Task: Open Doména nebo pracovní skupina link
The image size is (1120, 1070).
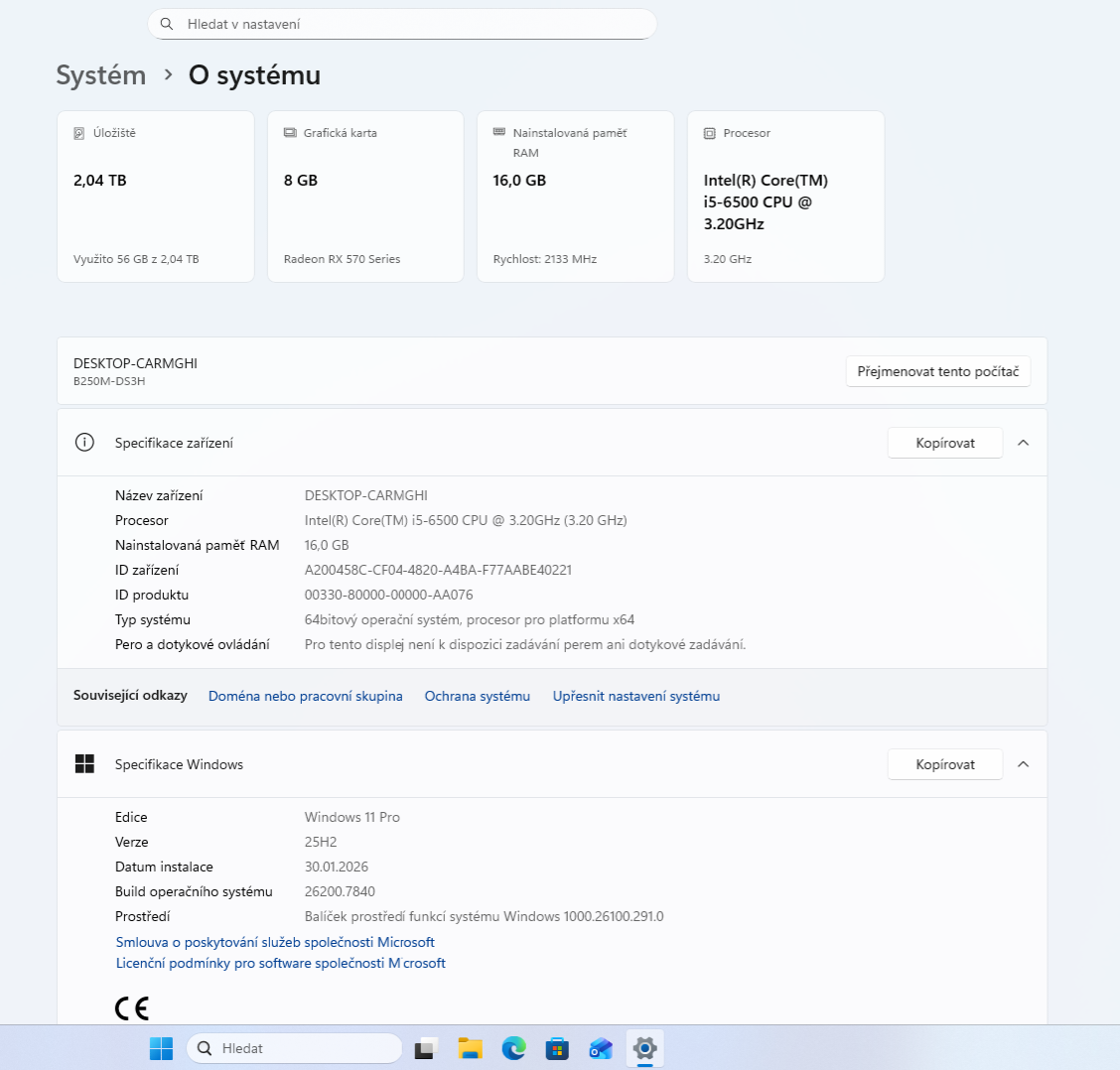Action: [305, 696]
